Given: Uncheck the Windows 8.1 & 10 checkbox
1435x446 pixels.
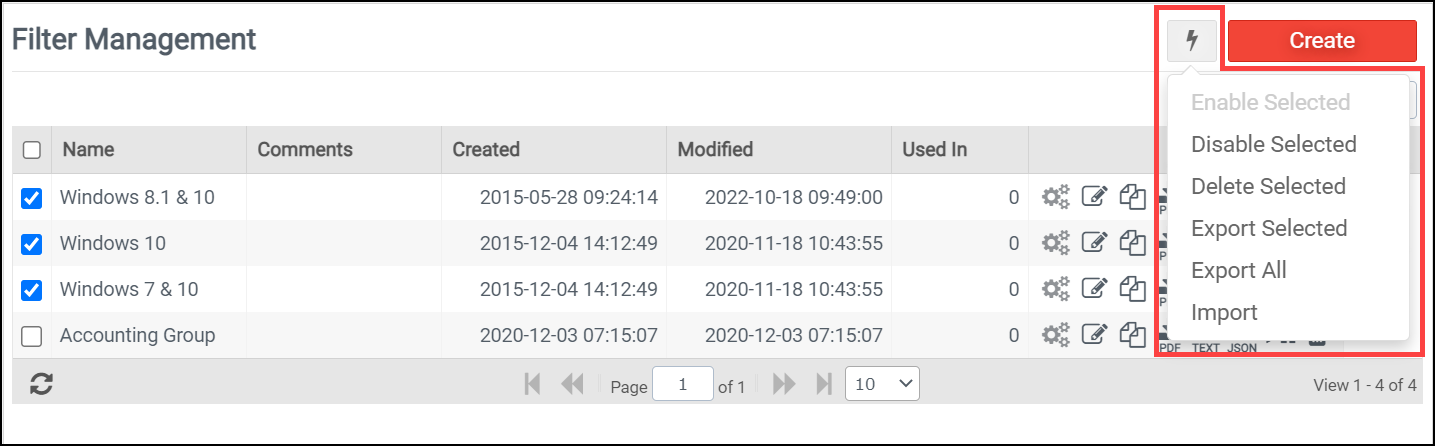Looking at the screenshot, I should 32,198.
